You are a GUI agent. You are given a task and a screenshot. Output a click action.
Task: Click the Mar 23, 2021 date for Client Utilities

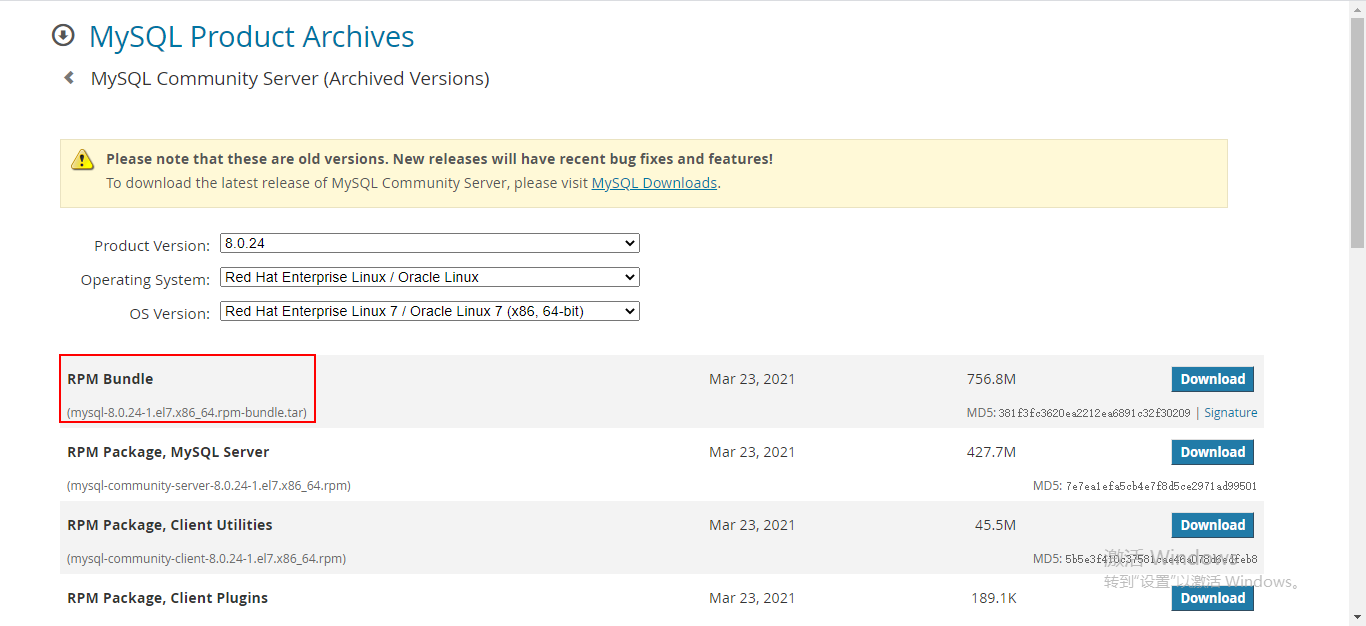tap(752, 525)
